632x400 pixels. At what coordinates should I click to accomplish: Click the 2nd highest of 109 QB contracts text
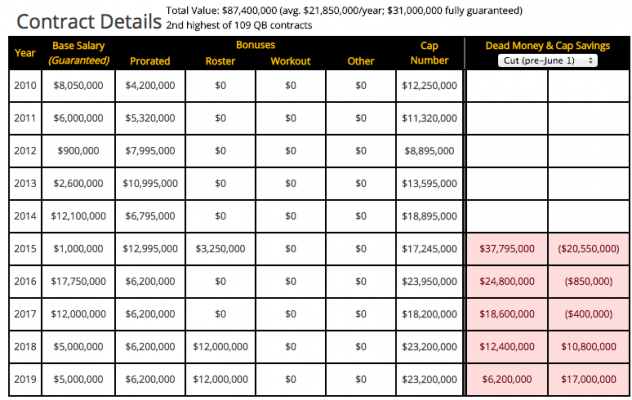239,25
